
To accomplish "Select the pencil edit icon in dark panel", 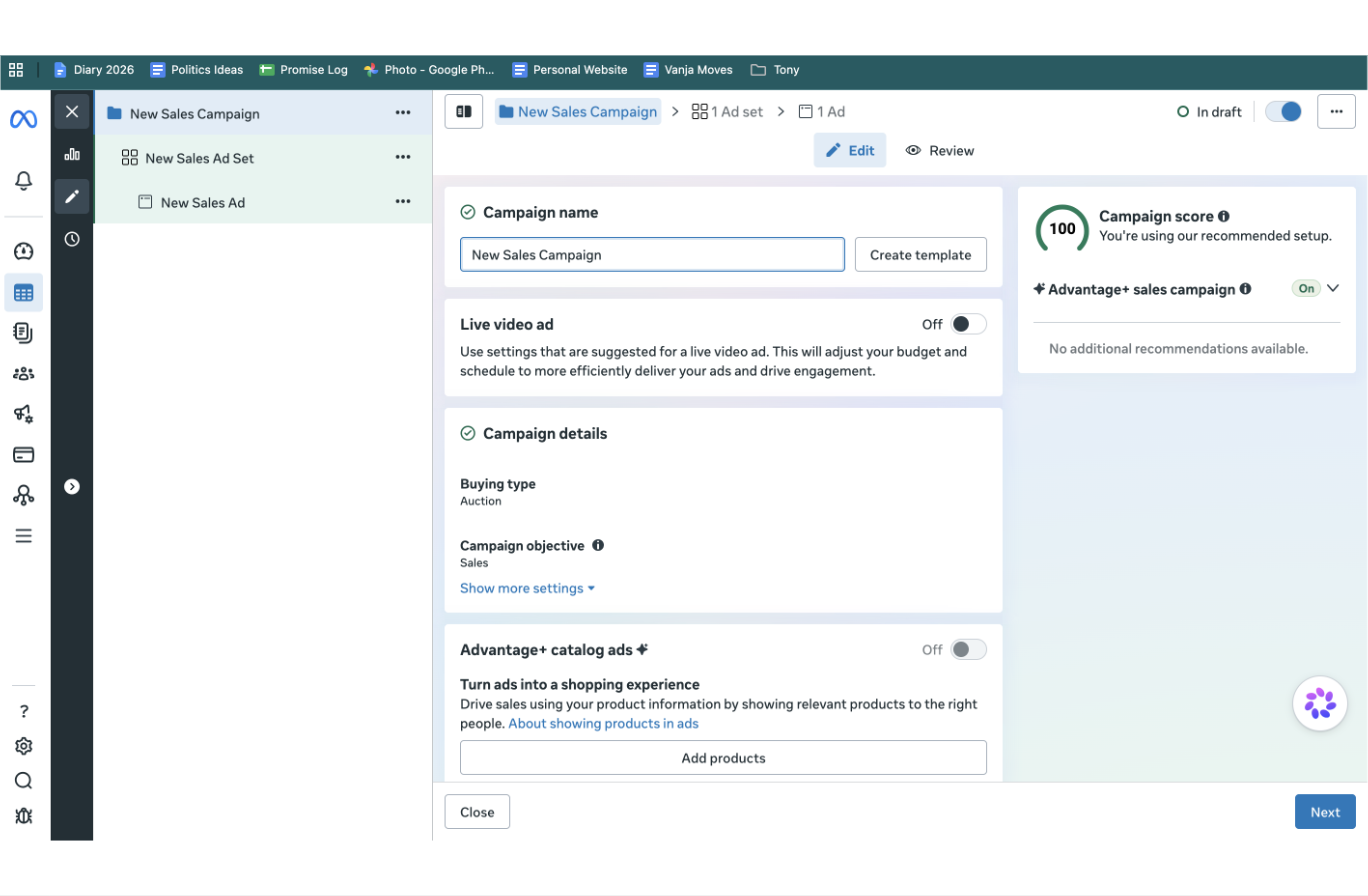I will coord(72,197).
